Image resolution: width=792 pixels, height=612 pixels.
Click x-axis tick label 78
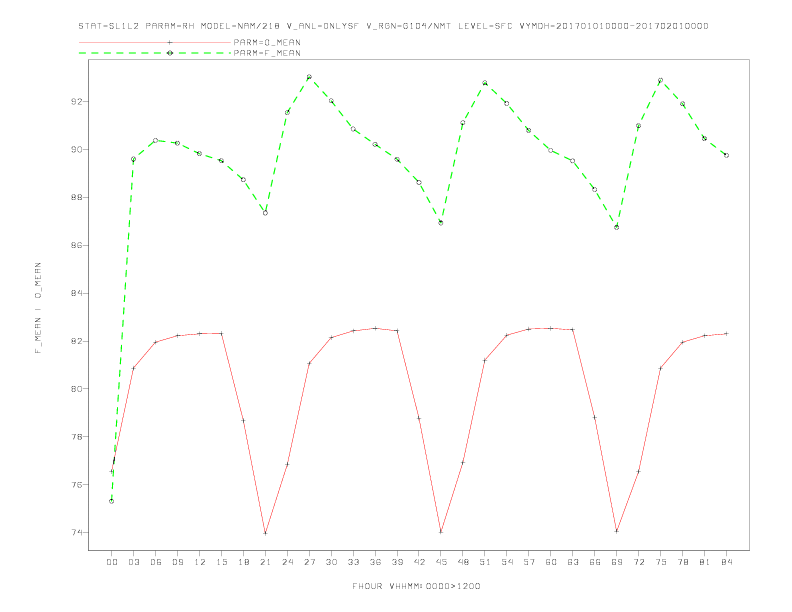pyautogui.click(x=682, y=562)
